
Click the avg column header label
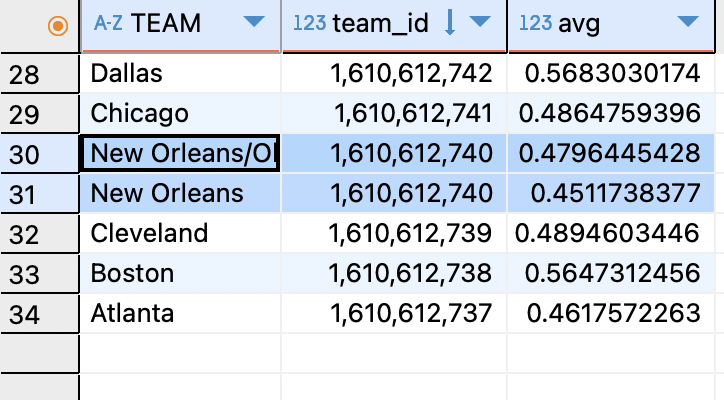pos(579,24)
